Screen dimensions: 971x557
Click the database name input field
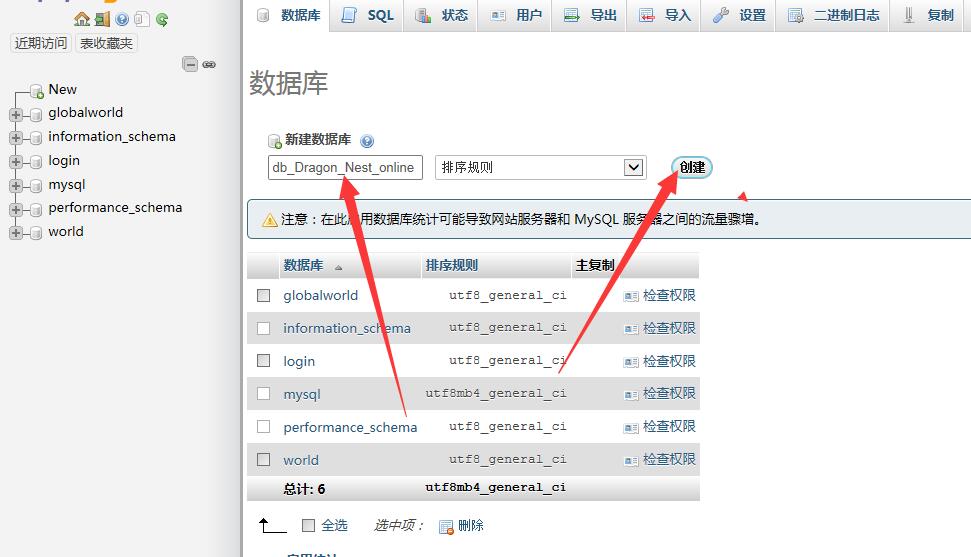click(345, 167)
